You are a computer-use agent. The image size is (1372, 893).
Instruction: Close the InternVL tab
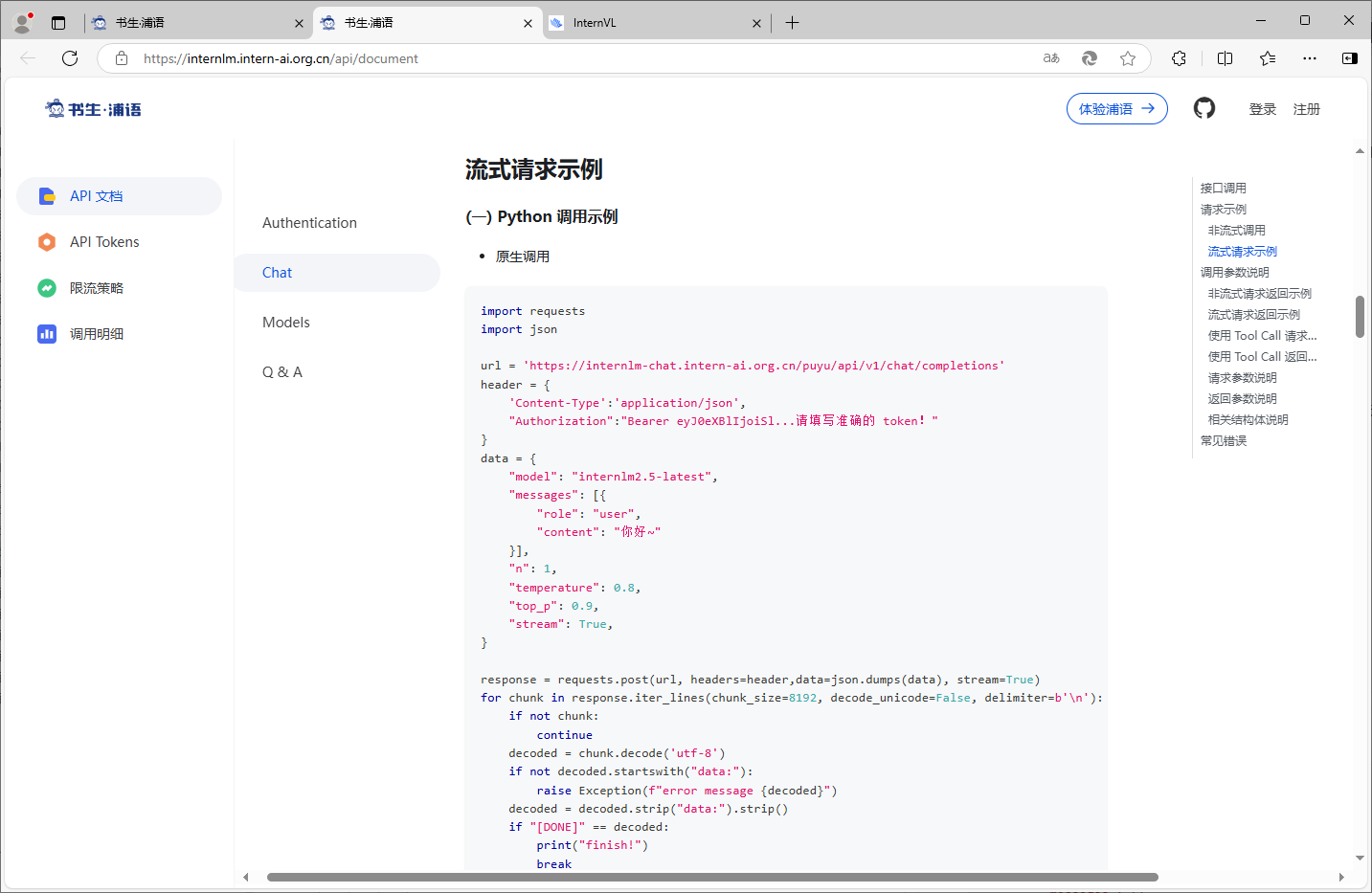point(756,23)
